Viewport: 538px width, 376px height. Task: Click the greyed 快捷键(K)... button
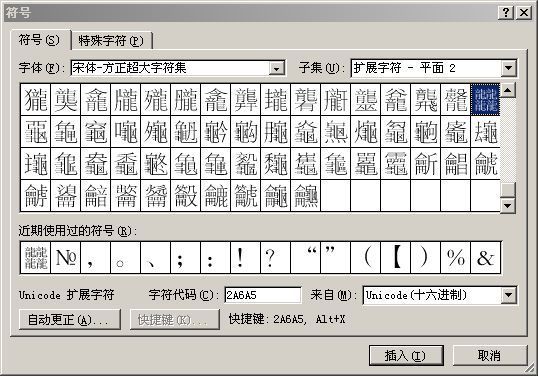coord(175,320)
